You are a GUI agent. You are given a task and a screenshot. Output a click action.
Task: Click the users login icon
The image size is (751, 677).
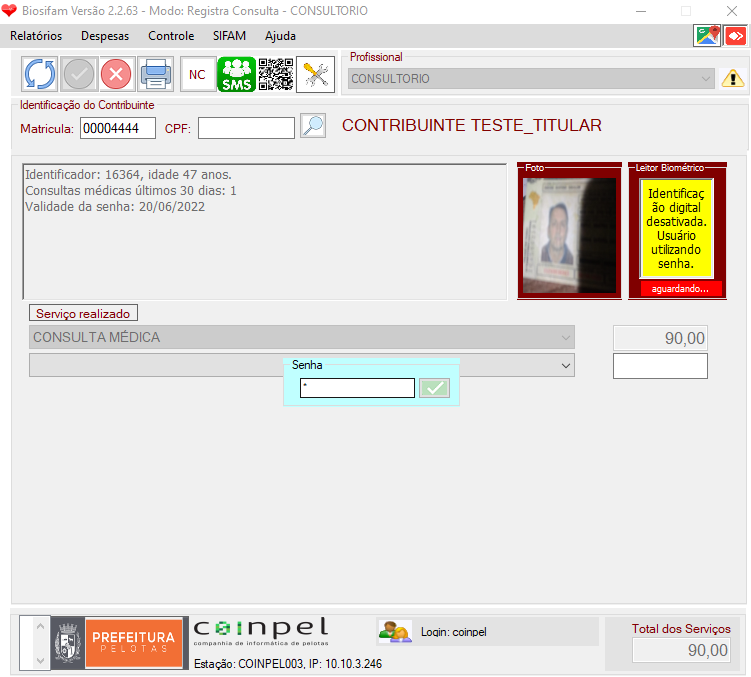tap(395, 632)
